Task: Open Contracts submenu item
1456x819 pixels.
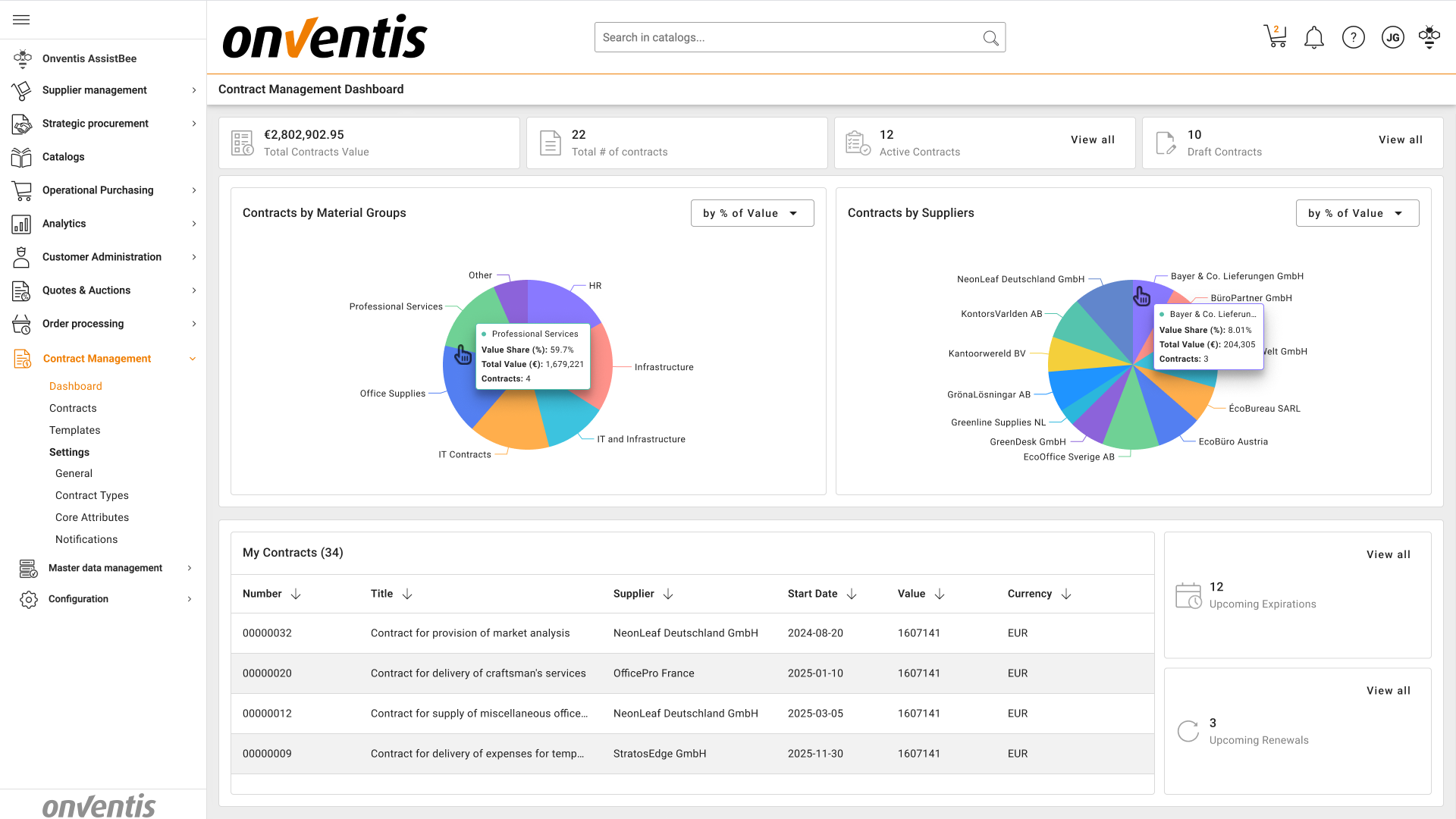Action: tap(73, 408)
